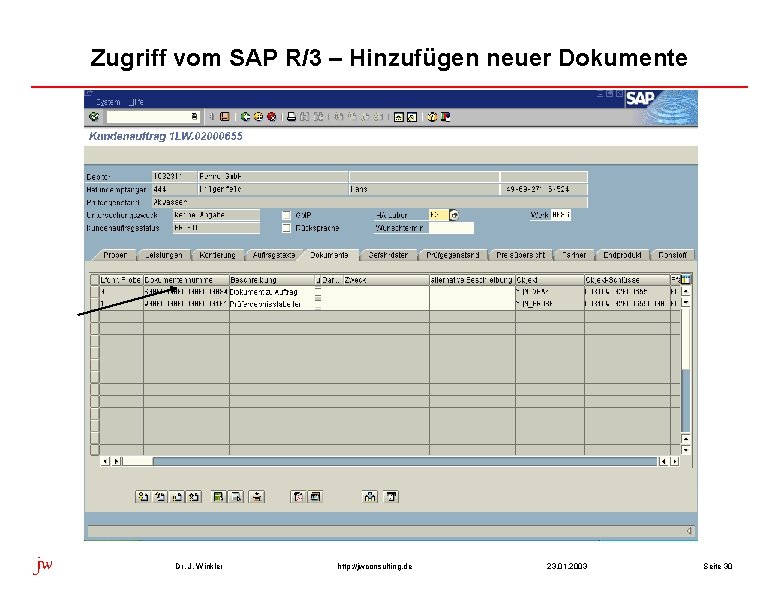Click the Dokument zu Auftrag cell
780x600 pixels.
pos(272,292)
